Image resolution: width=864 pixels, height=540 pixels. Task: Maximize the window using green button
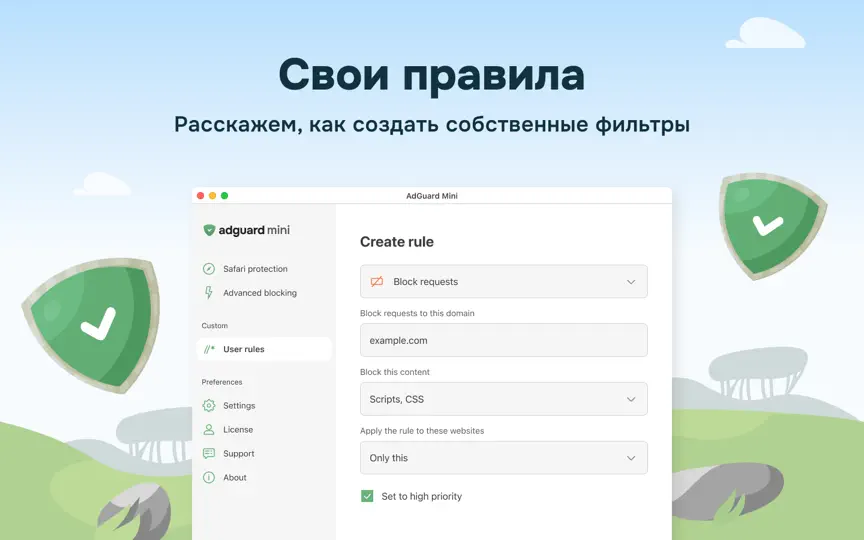pos(224,196)
